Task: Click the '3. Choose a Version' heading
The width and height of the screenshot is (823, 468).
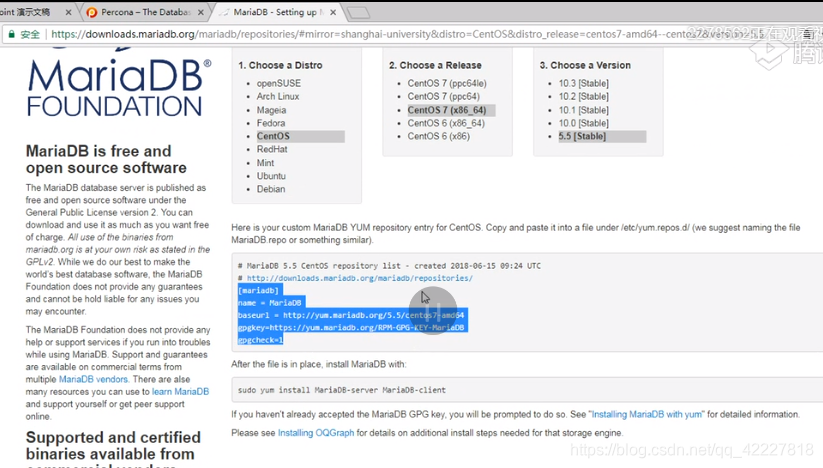Action: tap(585, 66)
